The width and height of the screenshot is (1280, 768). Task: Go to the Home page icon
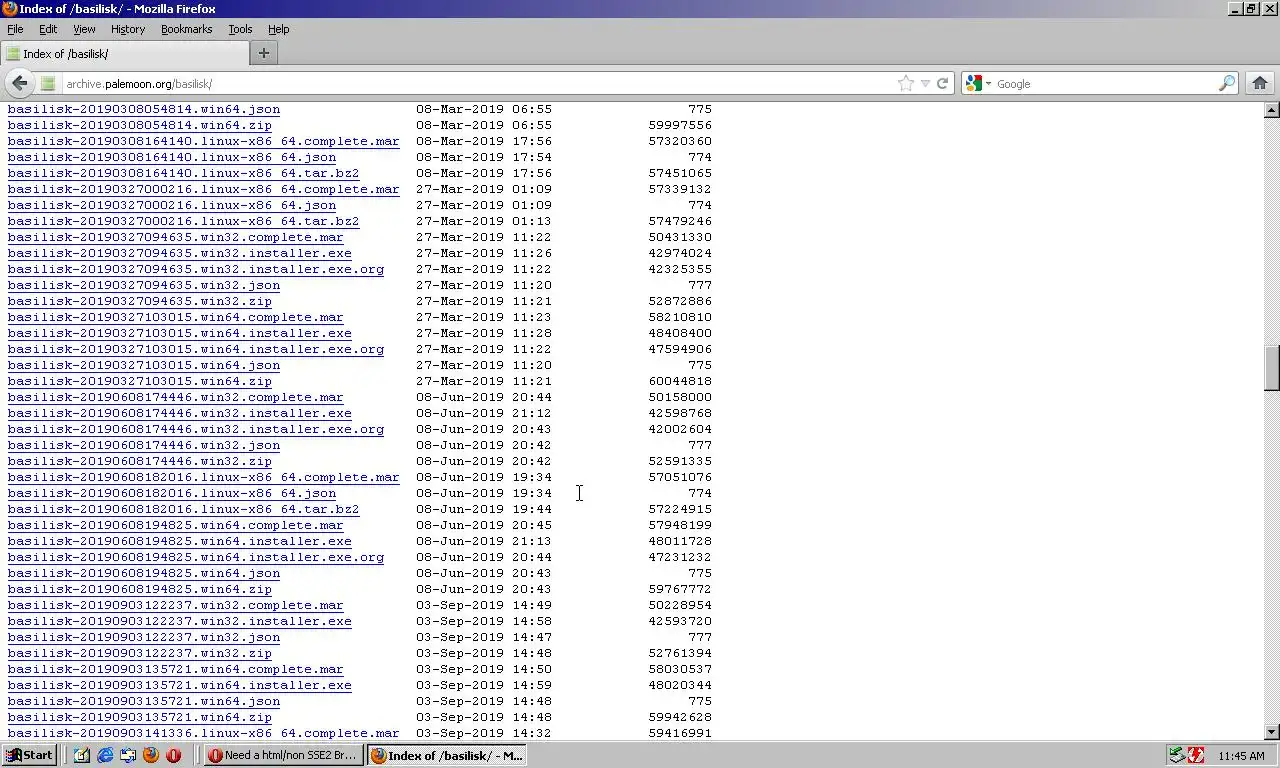[x=1260, y=83]
